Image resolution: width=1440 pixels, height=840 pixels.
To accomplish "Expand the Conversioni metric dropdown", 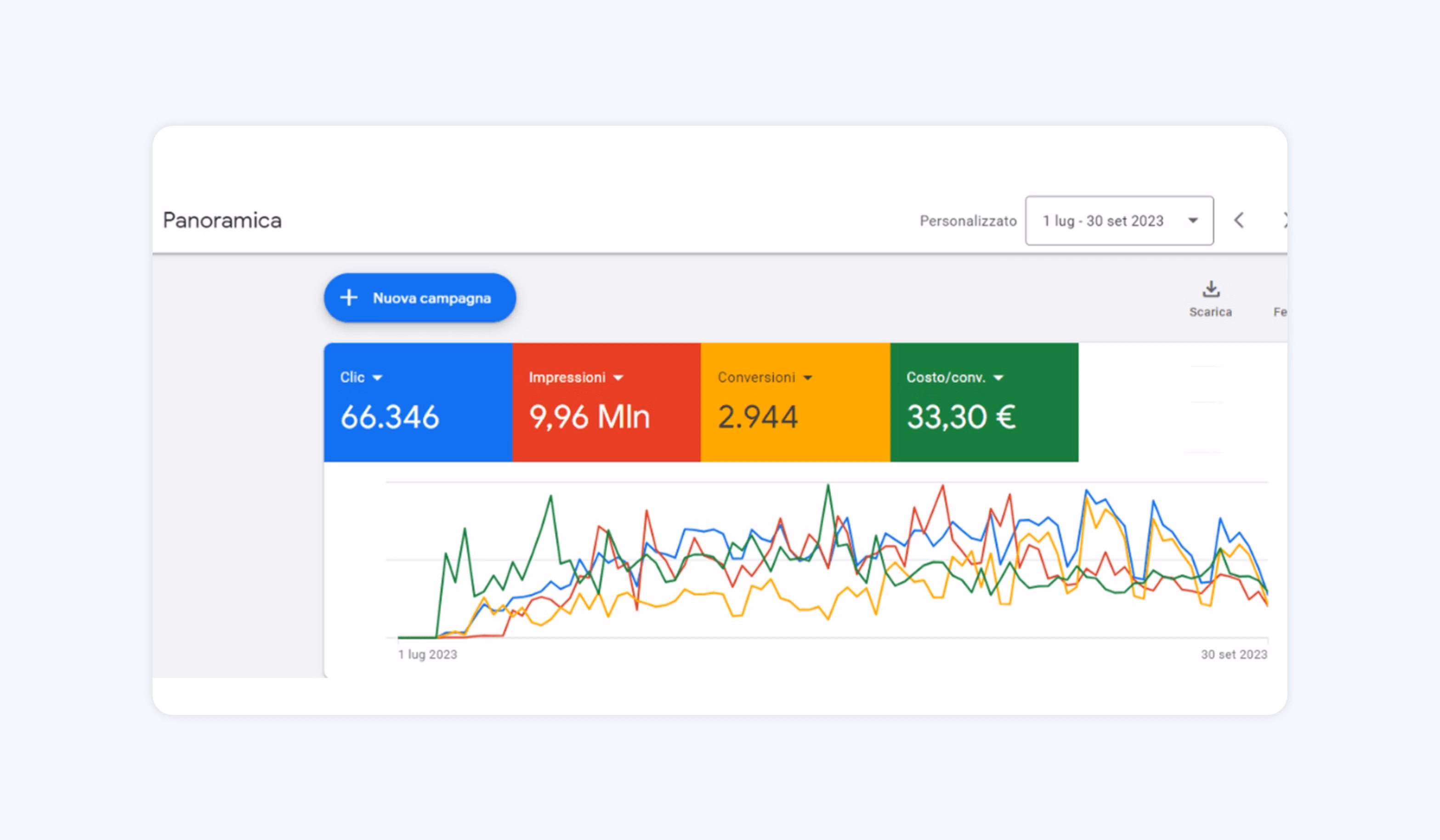I will pyautogui.click(x=807, y=378).
